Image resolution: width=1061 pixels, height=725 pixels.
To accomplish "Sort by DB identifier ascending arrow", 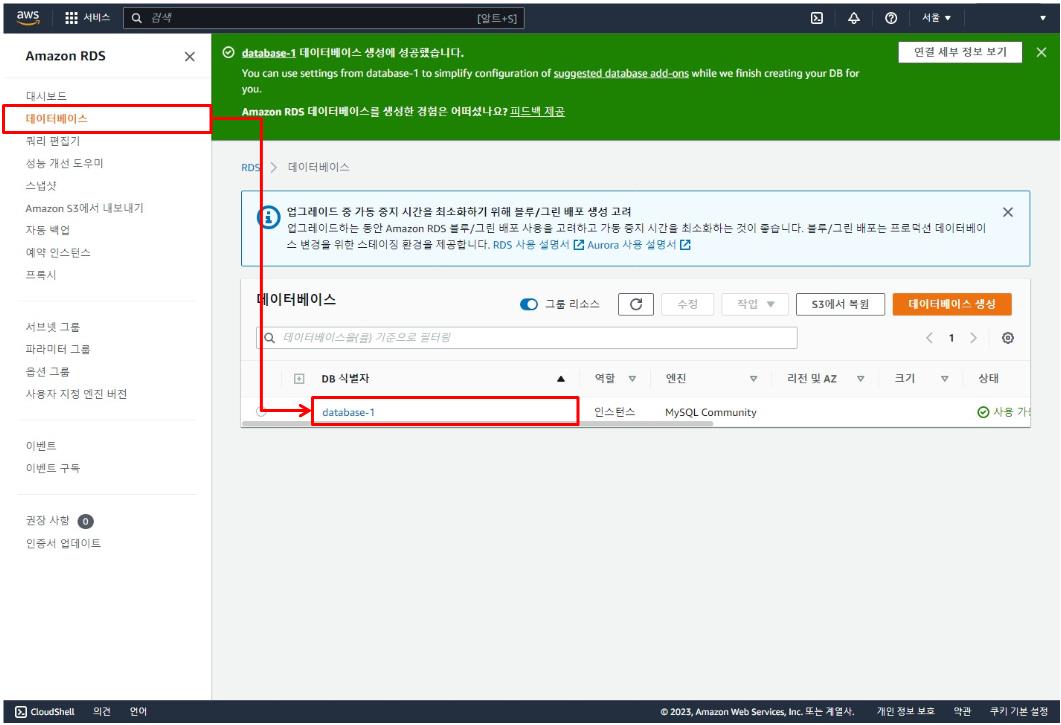I will click(560, 379).
